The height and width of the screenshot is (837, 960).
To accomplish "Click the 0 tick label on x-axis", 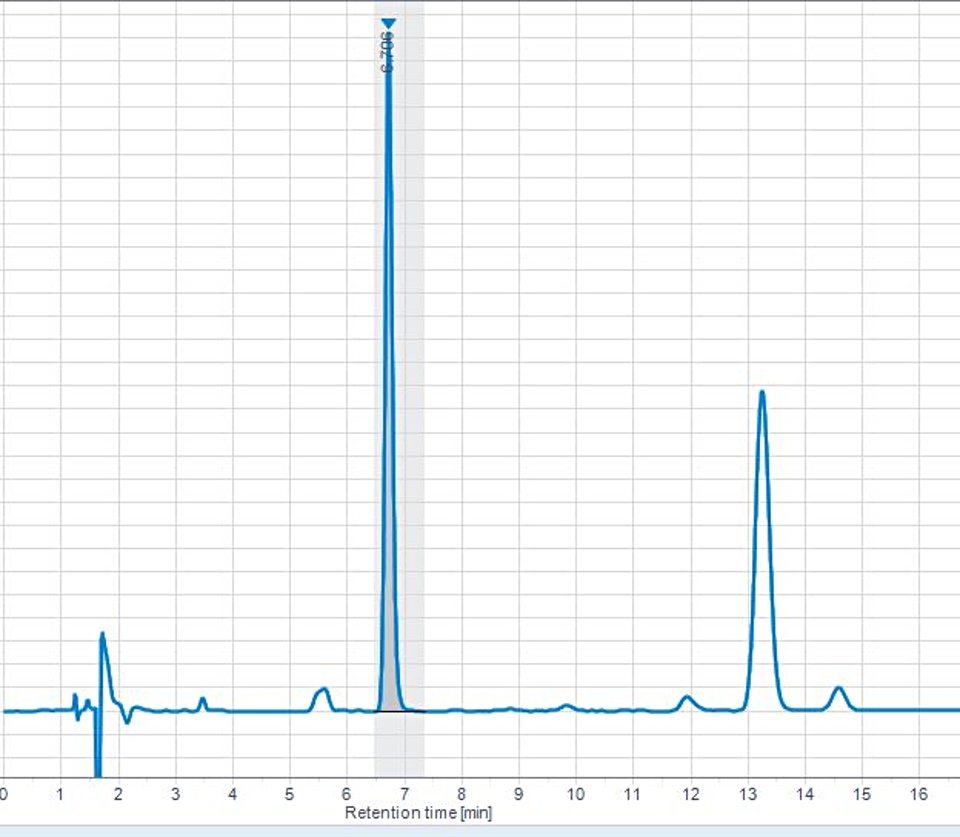I will click(x=4, y=794).
